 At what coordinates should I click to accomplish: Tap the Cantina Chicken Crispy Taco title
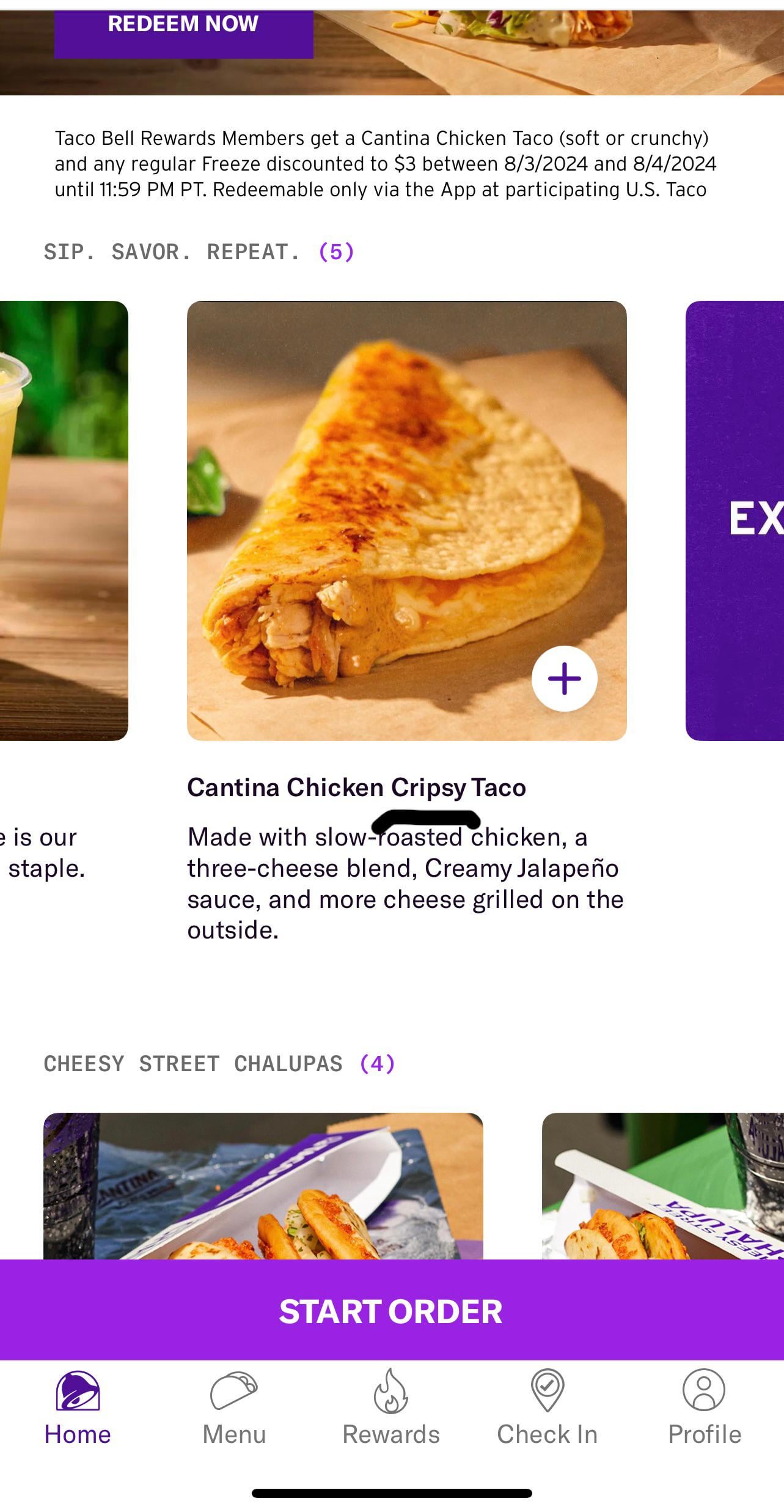click(x=356, y=787)
